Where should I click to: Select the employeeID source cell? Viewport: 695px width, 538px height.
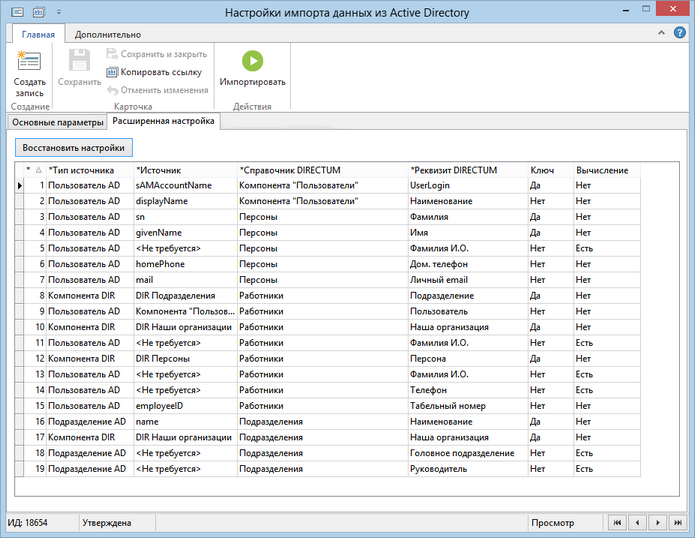pyautogui.click(x=185, y=406)
